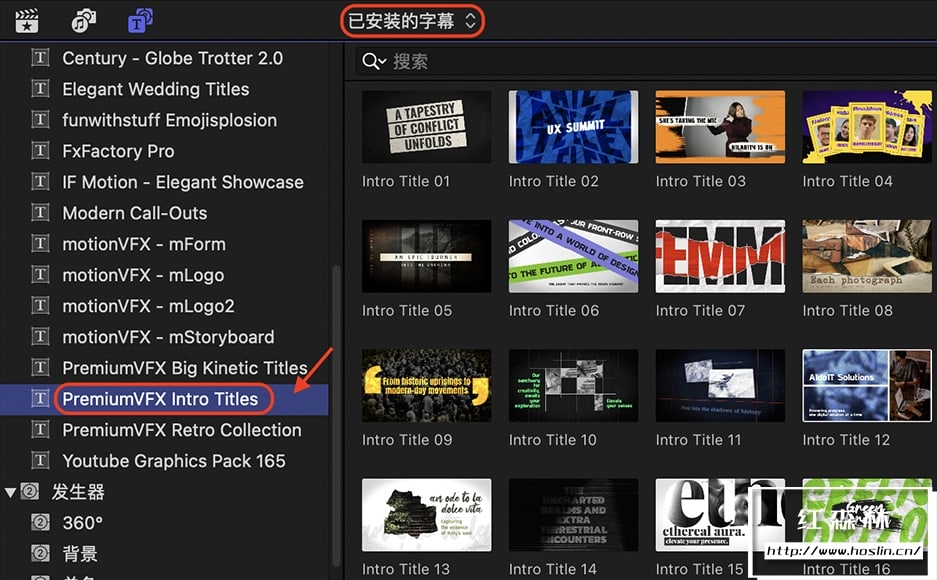937x580 pixels.
Task: Select the 背景 generators category
Action: [80, 554]
